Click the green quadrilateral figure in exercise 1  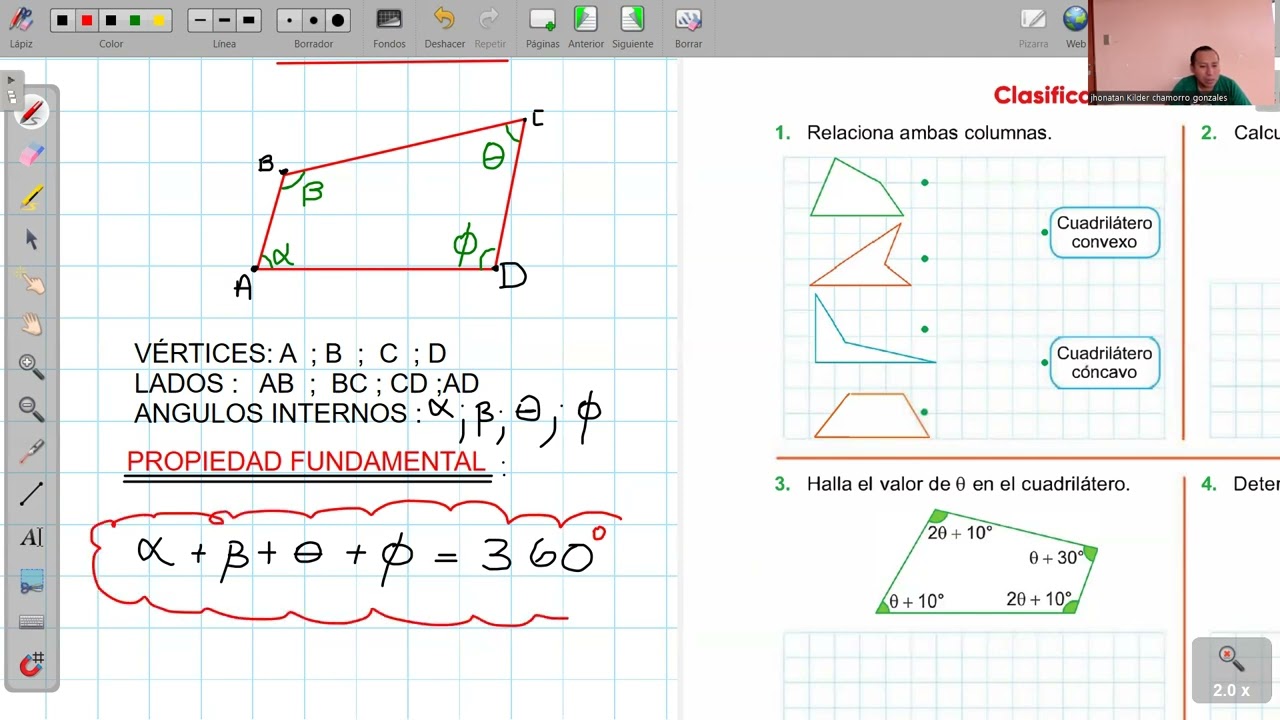tap(856, 189)
